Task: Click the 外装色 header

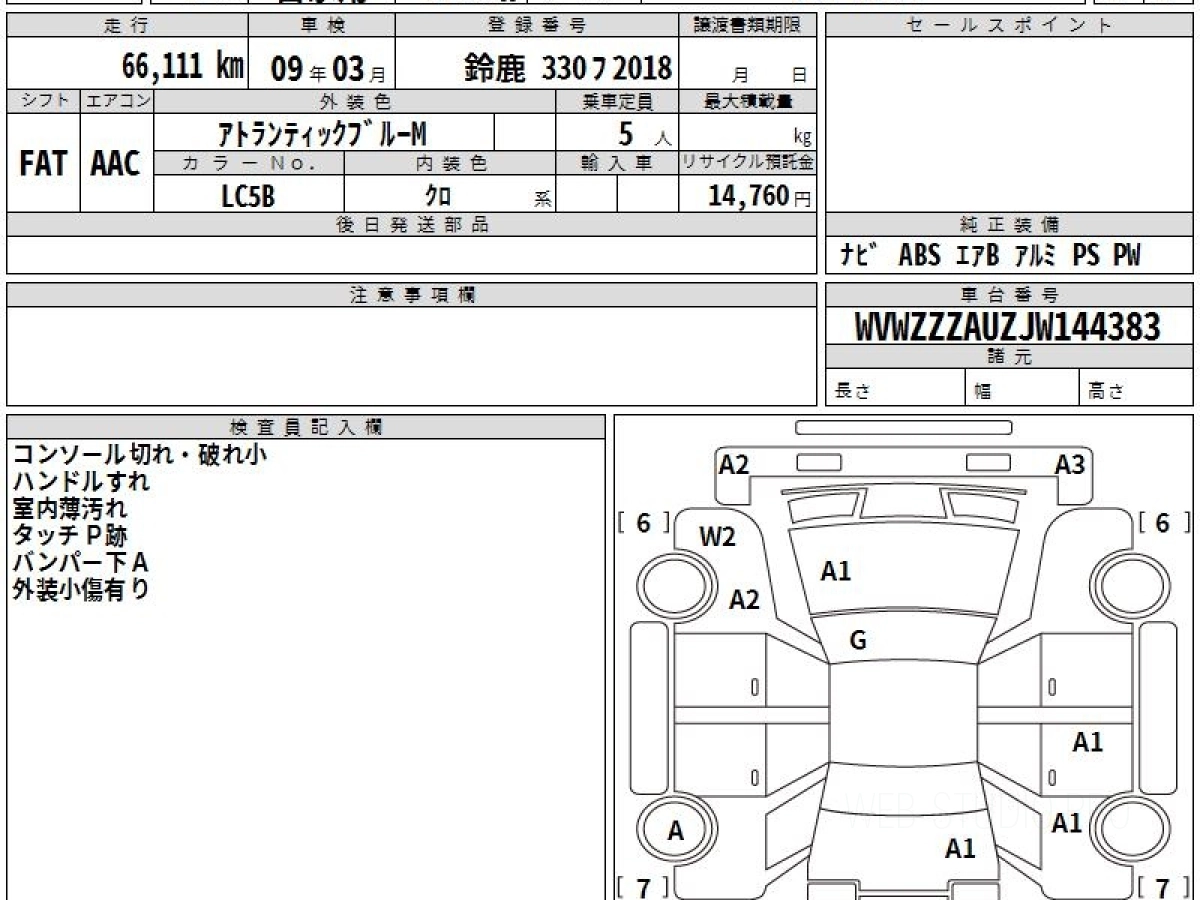Action: pyautogui.click(x=355, y=101)
